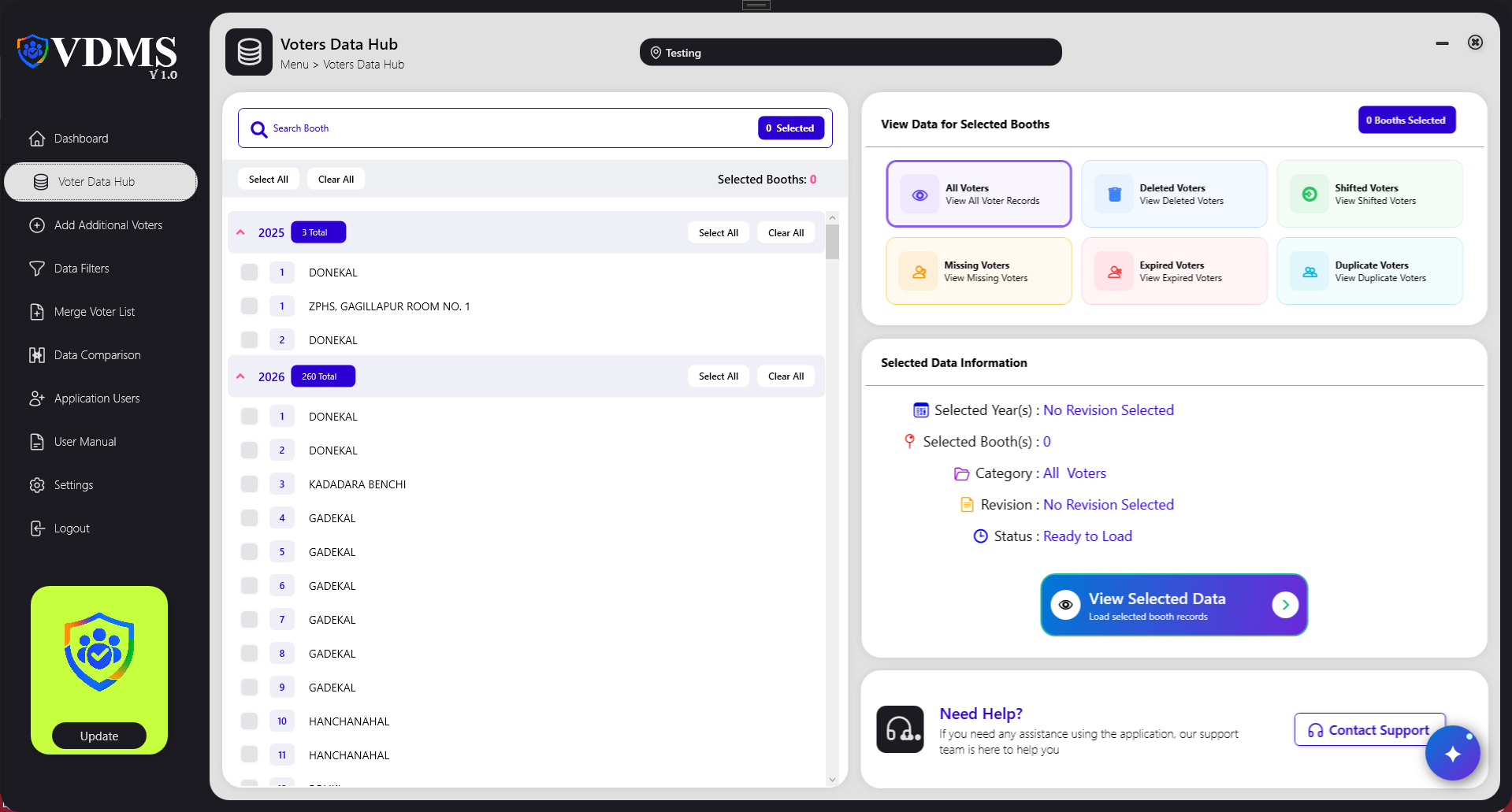Collapse the 2025 booth group
This screenshot has width=1512, height=812.
pyautogui.click(x=241, y=232)
